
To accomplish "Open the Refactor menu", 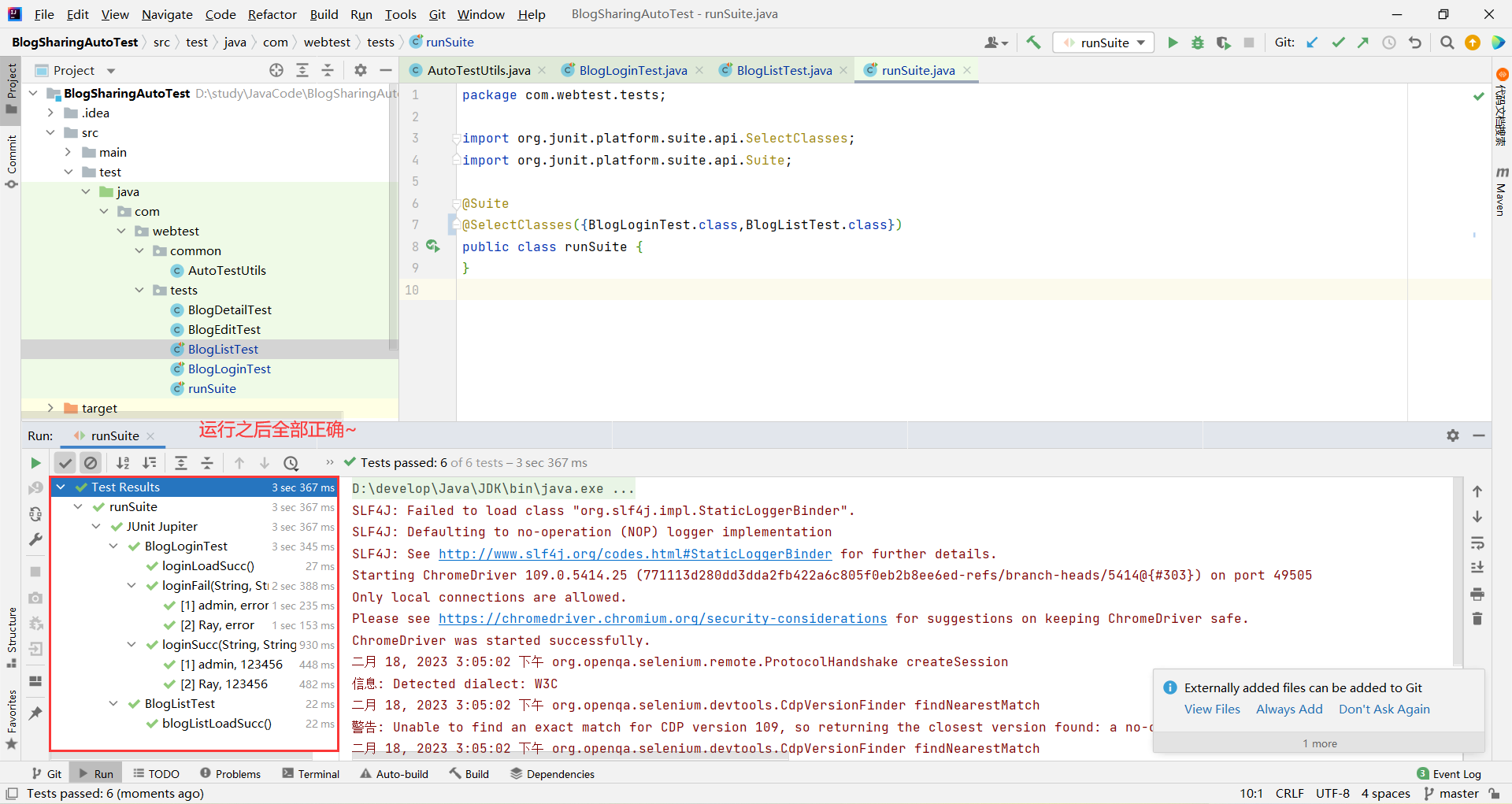I will (272, 14).
